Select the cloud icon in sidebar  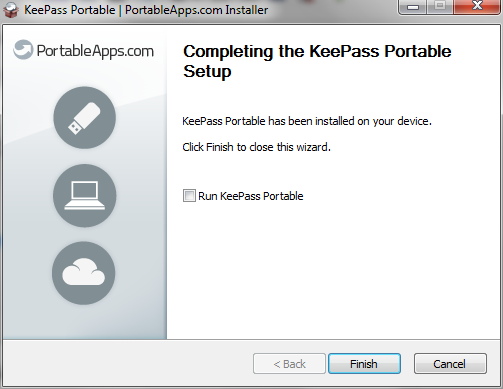pyautogui.click(x=84, y=273)
